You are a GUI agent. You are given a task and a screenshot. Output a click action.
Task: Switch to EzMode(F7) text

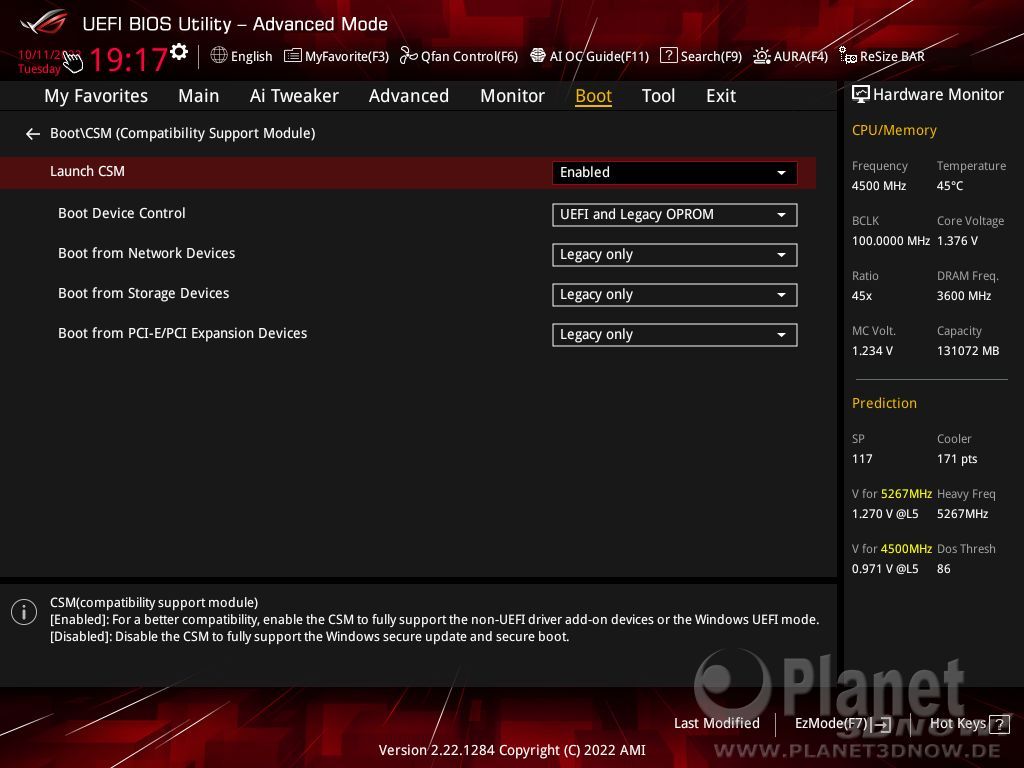(x=831, y=724)
